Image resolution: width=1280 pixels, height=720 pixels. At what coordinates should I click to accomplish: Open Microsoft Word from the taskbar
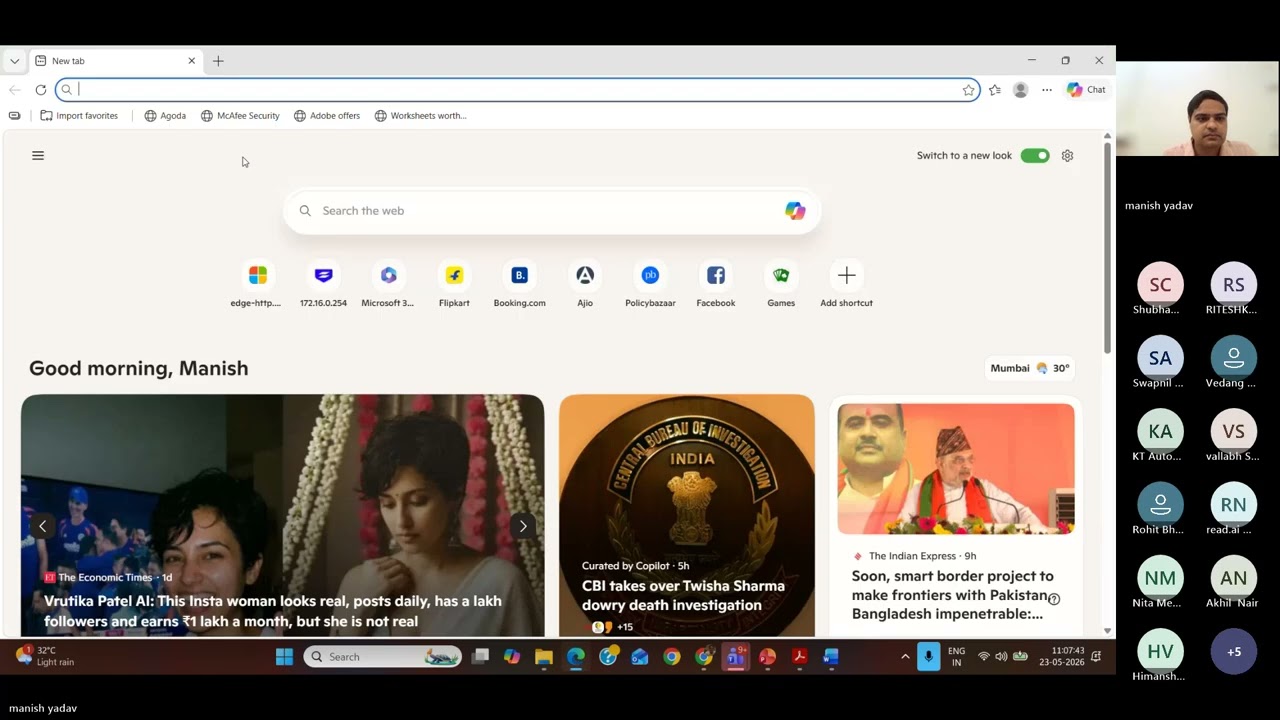[831, 657]
